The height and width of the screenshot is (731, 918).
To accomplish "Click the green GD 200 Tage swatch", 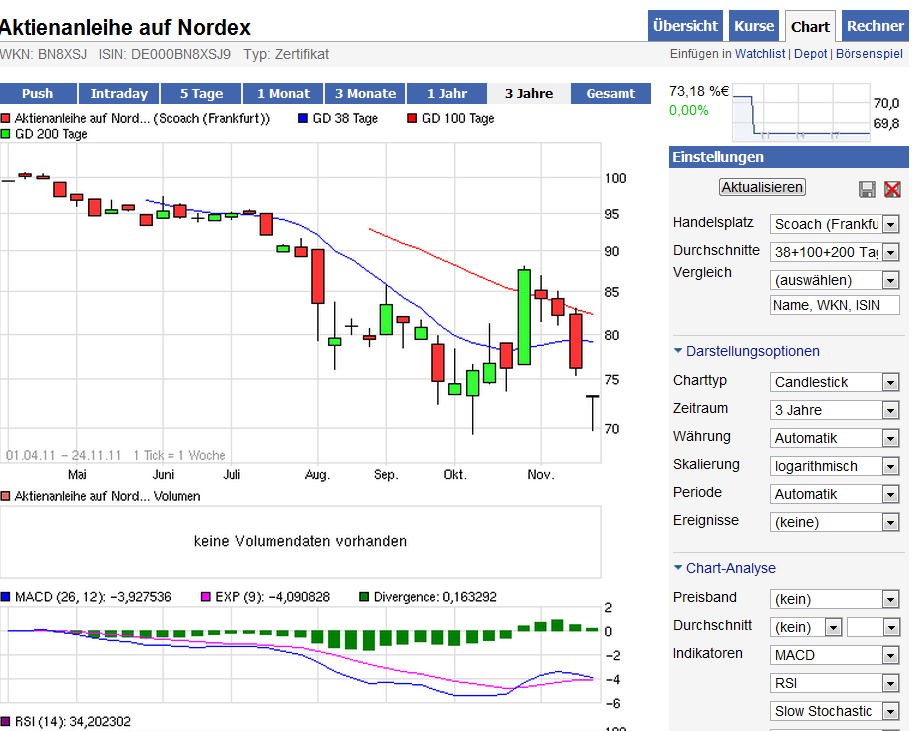I will (x=6, y=134).
